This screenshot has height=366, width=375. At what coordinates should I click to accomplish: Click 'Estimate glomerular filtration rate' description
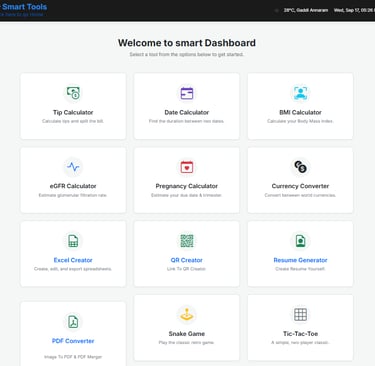pos(73,195)
